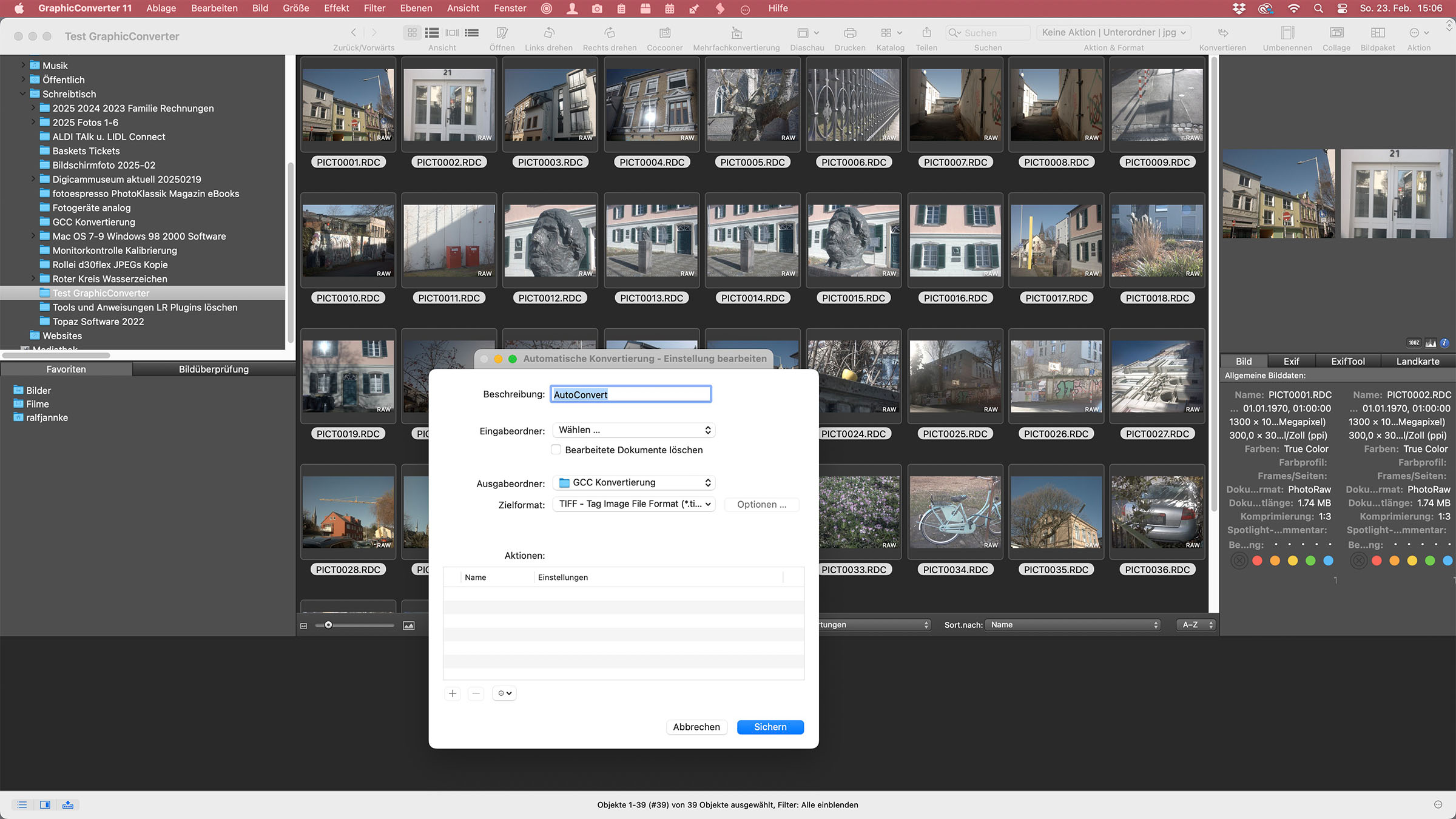
Task: Click the Konvertieren toolbar icon
Action: click(1222, 33)
